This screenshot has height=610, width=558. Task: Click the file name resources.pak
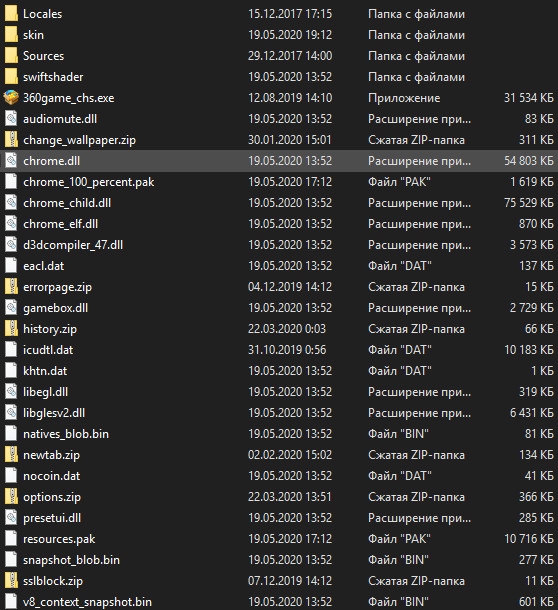59,539
